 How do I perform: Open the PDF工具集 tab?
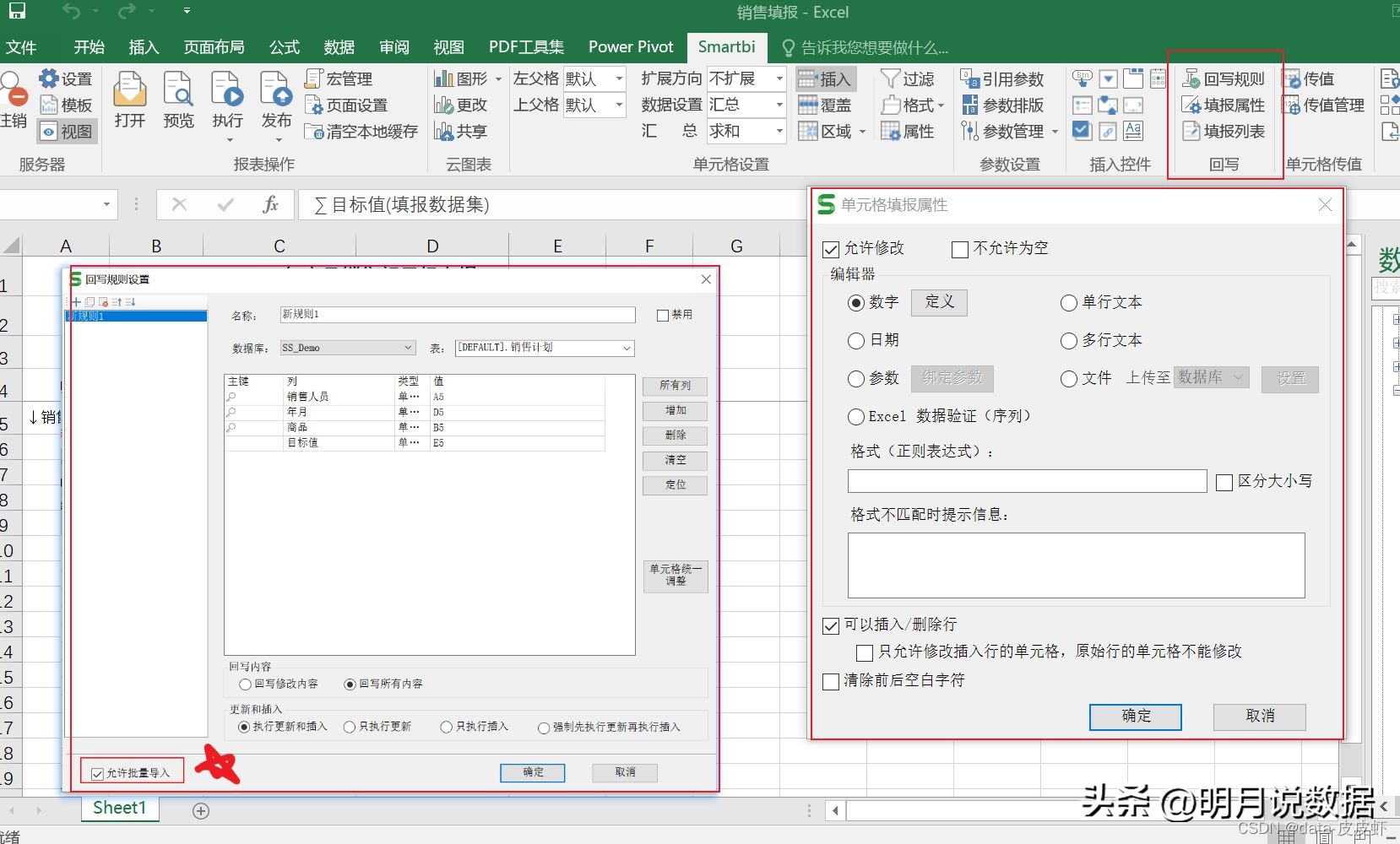click(x=526, y=47)
